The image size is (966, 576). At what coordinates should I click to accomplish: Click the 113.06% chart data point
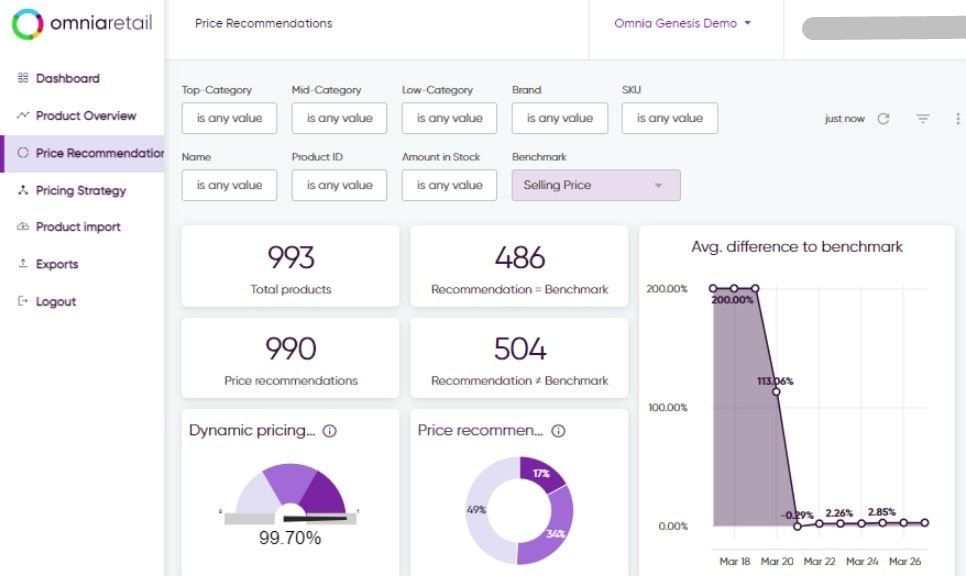tap(776, 391)
